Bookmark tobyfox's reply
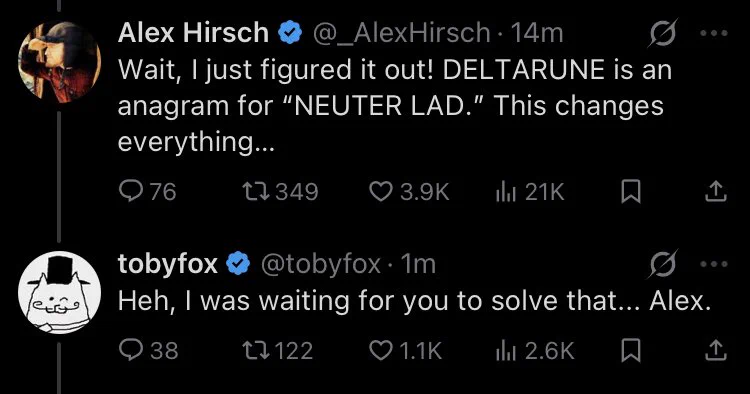The width and height of the screenshot is (750, 394). 630,350
